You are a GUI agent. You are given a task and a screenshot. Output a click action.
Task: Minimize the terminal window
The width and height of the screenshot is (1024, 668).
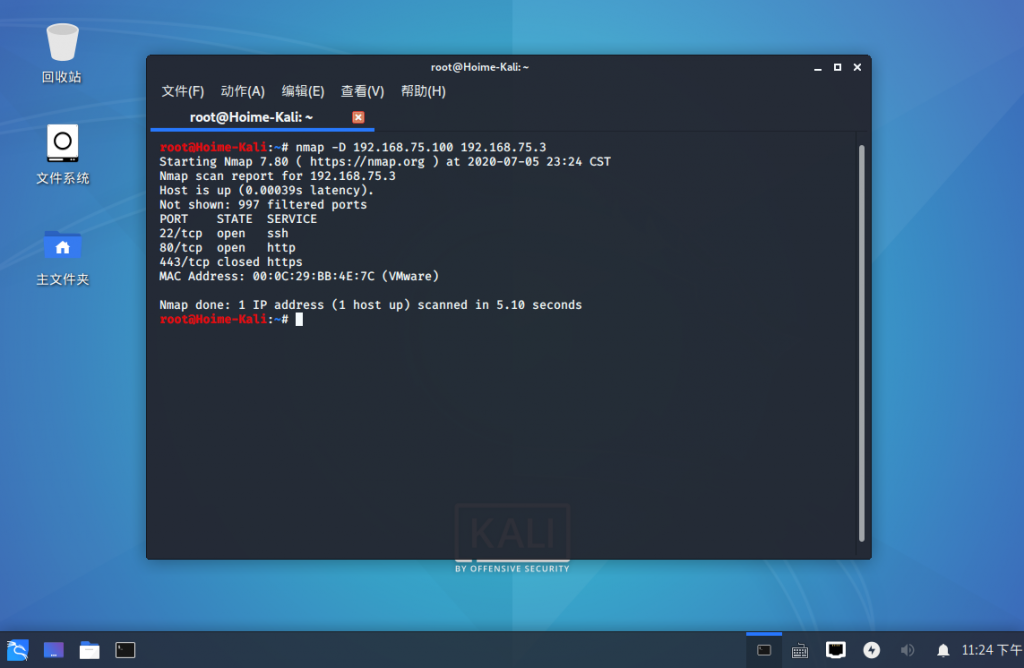pyautogui.click(x=818, y=67)
